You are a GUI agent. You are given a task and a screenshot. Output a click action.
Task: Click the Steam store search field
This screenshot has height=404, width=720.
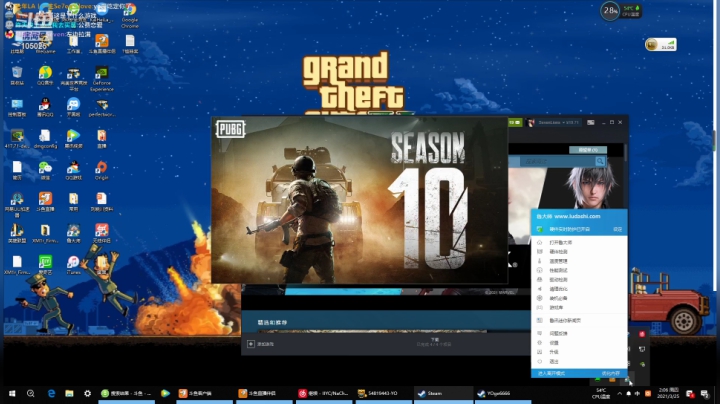[557, 161]
